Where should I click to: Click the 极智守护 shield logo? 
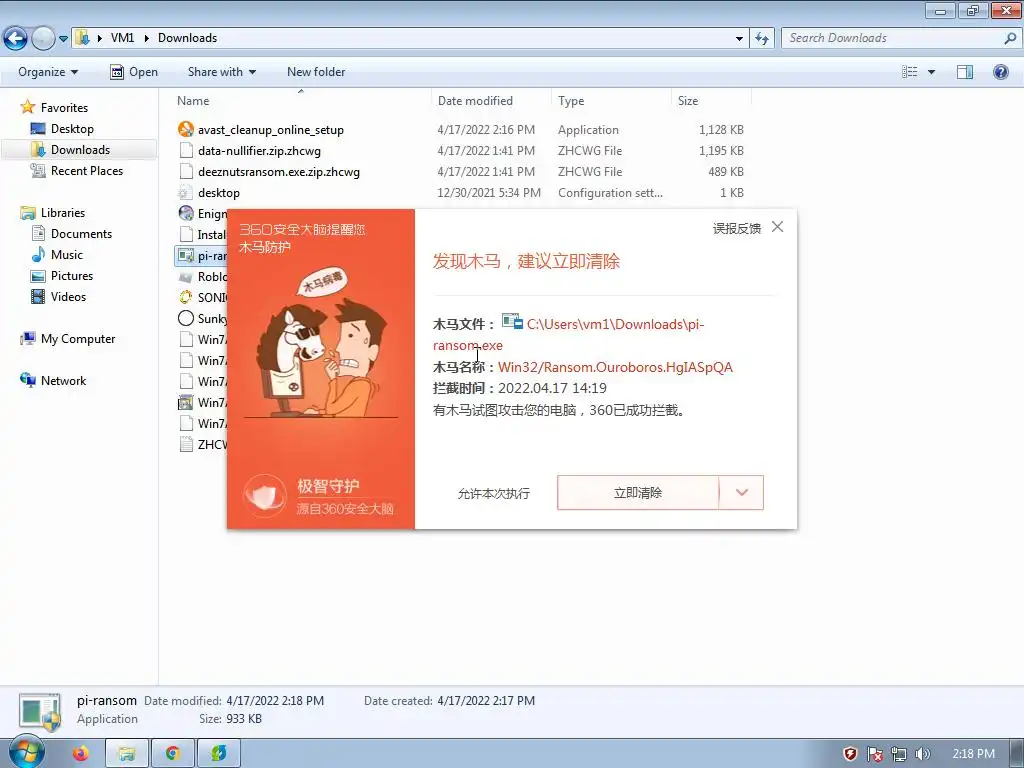click(x=264, y=496)
